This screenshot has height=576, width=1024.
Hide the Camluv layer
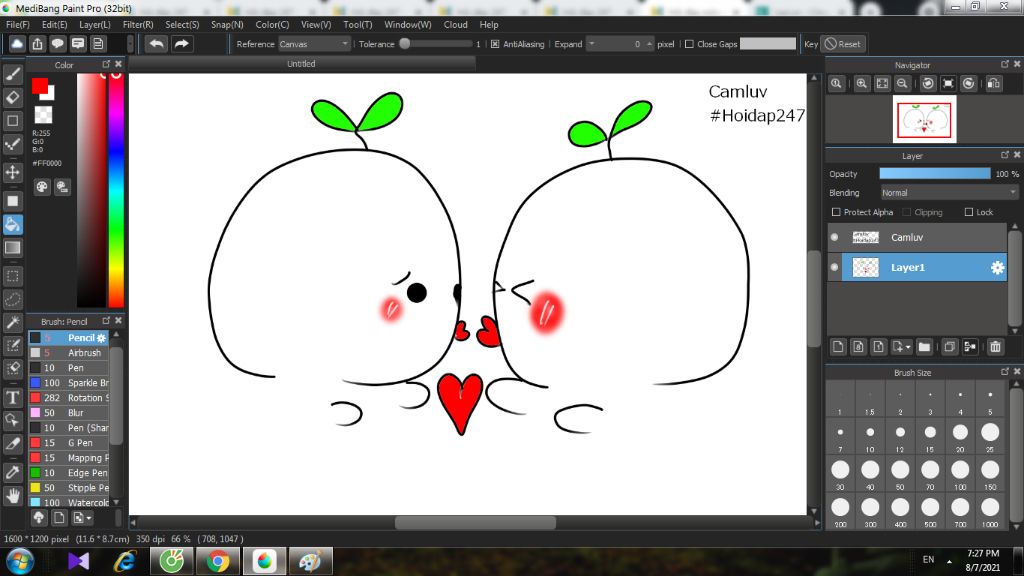pos(834,237)
